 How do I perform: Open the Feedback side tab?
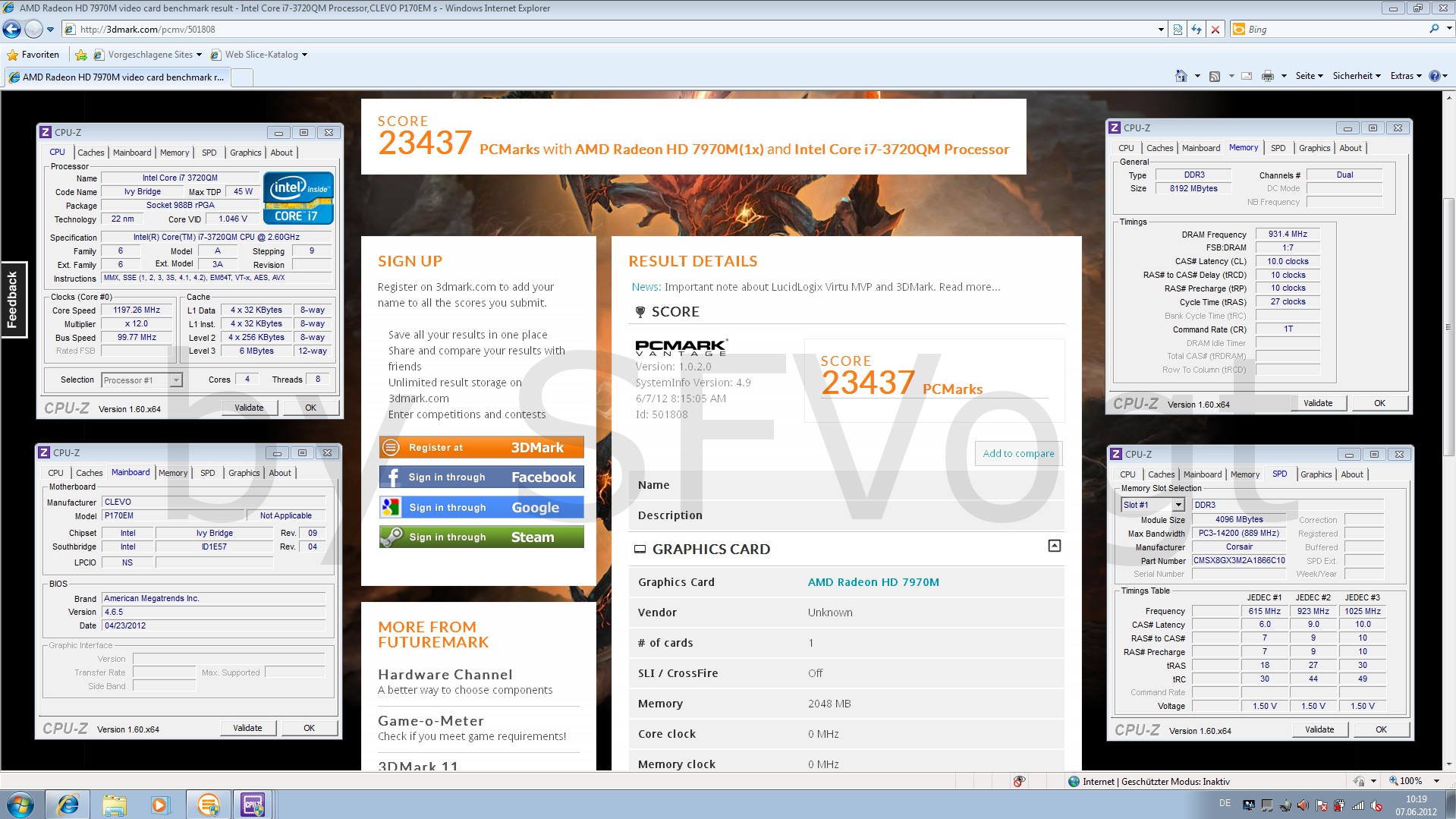click(14, 300)
